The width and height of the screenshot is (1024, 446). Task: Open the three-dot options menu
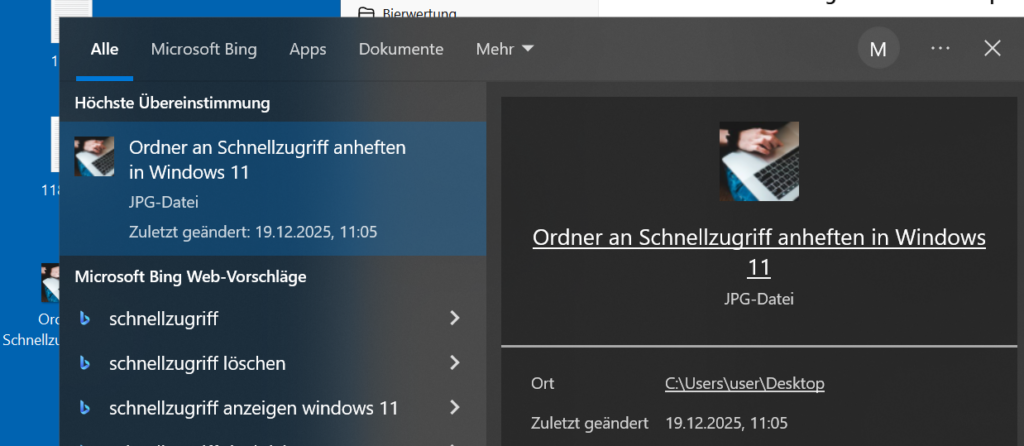pyautogui.click(x=940, y=48)
